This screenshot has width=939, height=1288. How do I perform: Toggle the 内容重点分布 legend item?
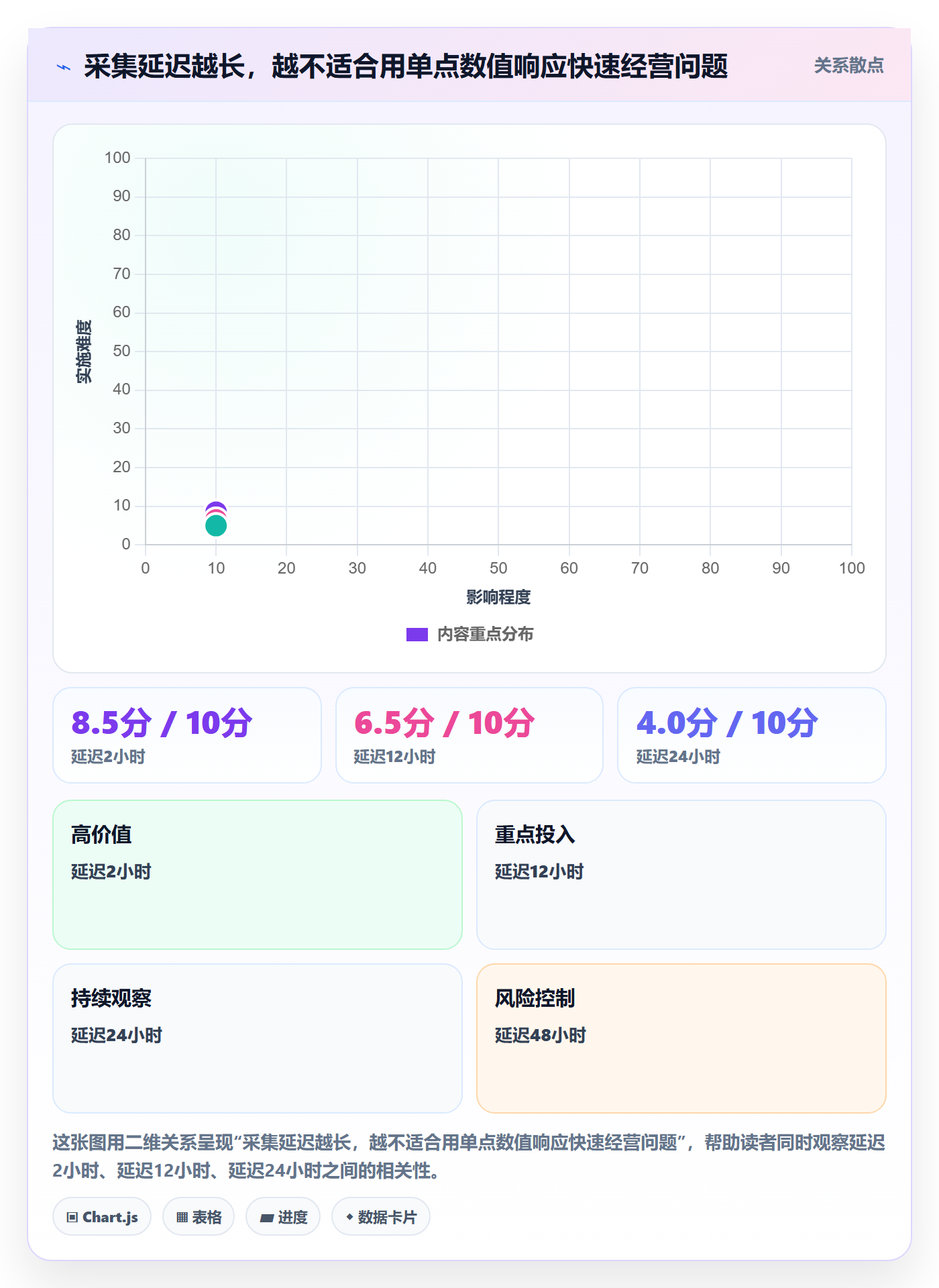click(469, 634)
